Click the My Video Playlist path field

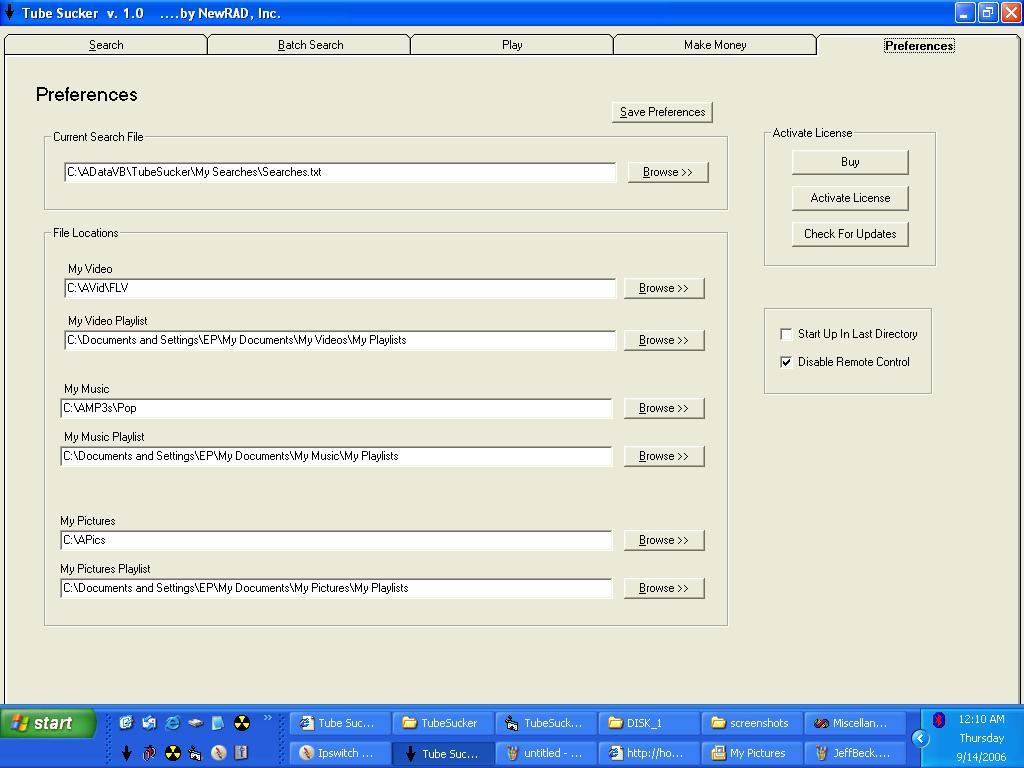340,340
